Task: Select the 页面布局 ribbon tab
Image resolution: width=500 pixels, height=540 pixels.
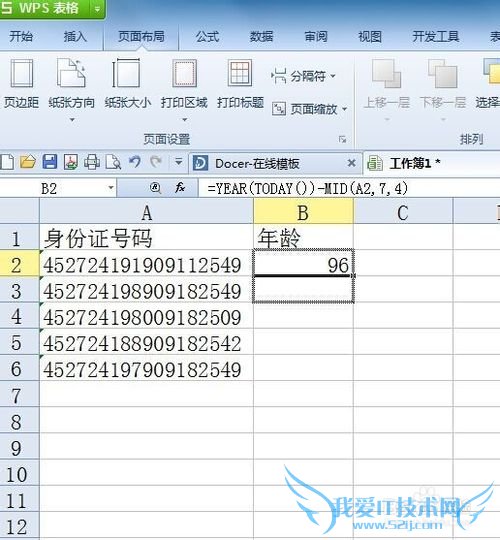Action: click(x=141, y=36)
